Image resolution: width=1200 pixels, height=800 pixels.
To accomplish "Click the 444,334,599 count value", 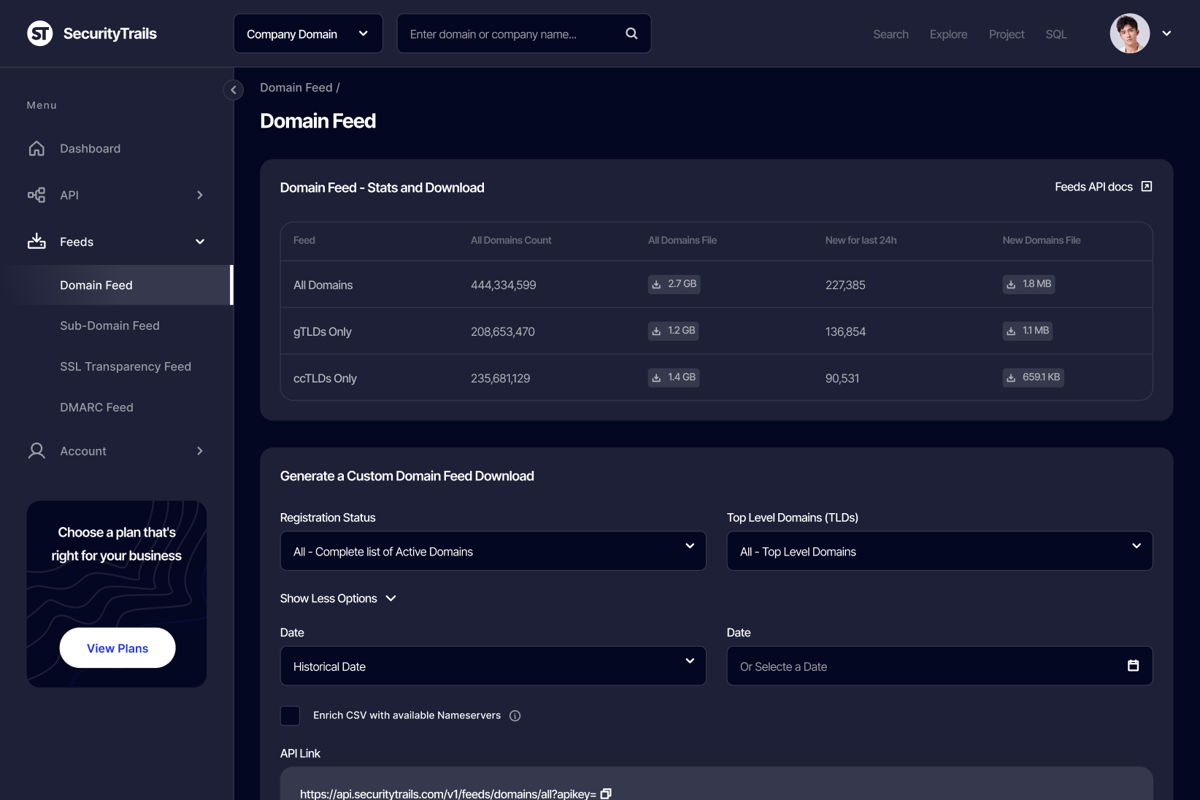I will click(503, 285).
